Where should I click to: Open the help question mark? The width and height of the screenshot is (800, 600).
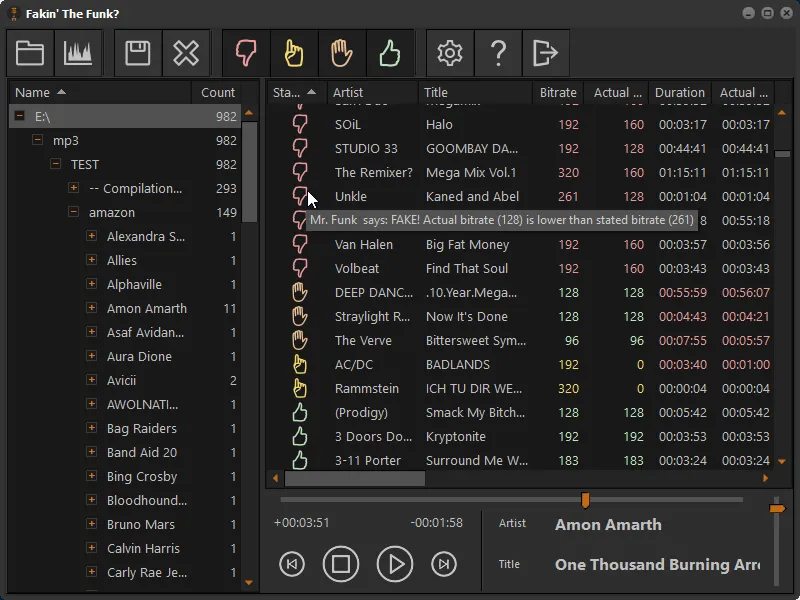498,53
